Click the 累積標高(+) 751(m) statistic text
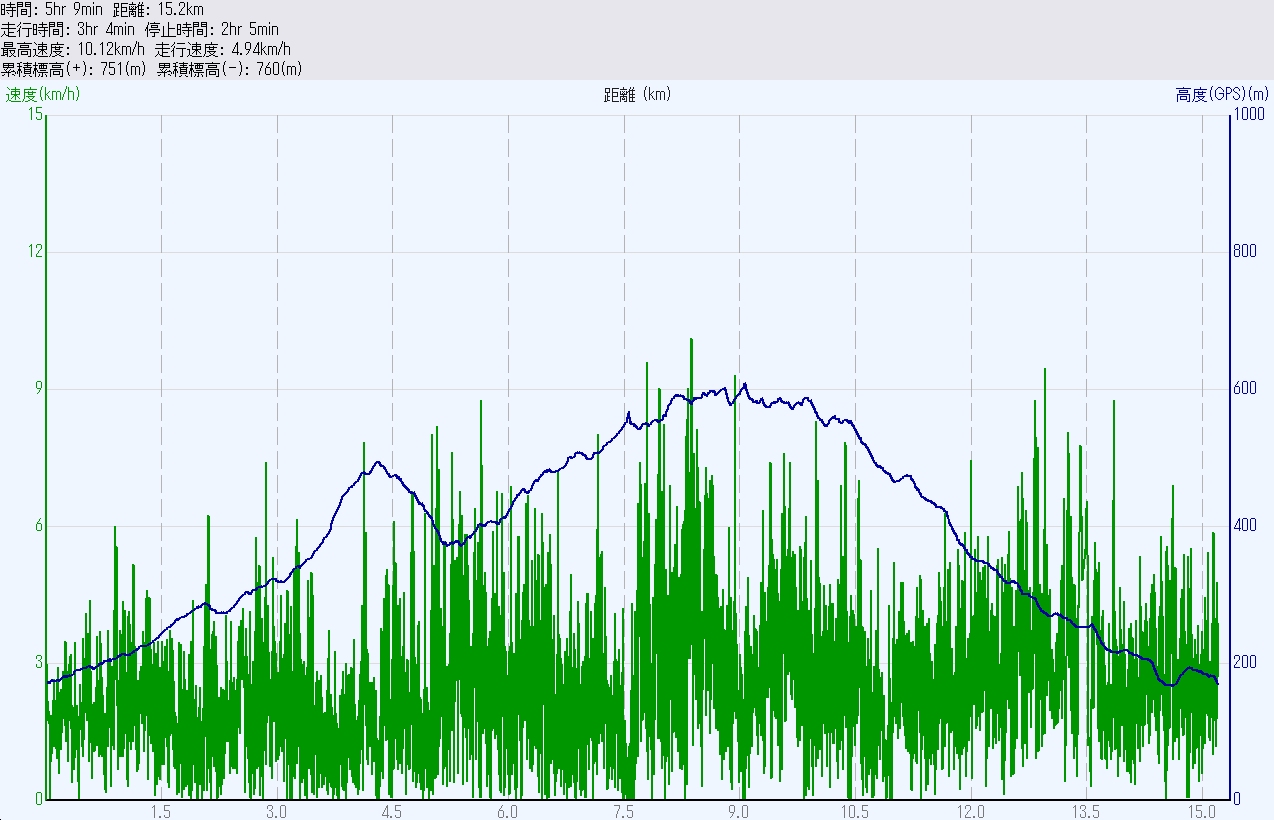 (x=74, y=69)
